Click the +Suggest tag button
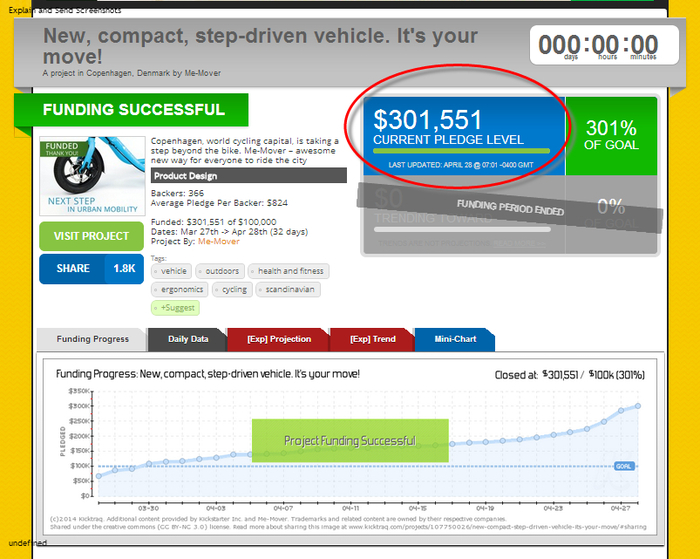This screenshot has width=700, height=559. coord(175,308)
